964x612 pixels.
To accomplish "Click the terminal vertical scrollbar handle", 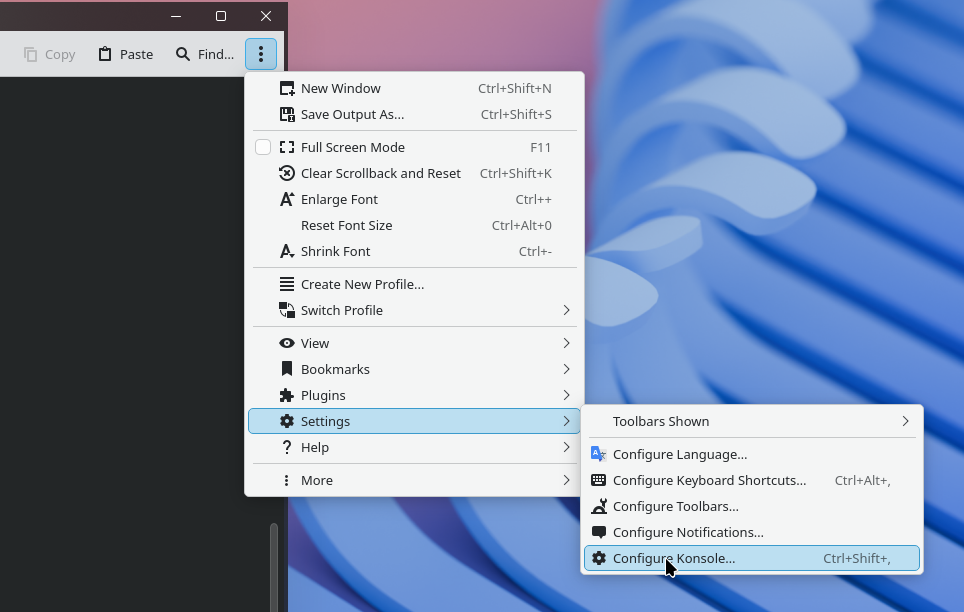I will tap(274, 567).
